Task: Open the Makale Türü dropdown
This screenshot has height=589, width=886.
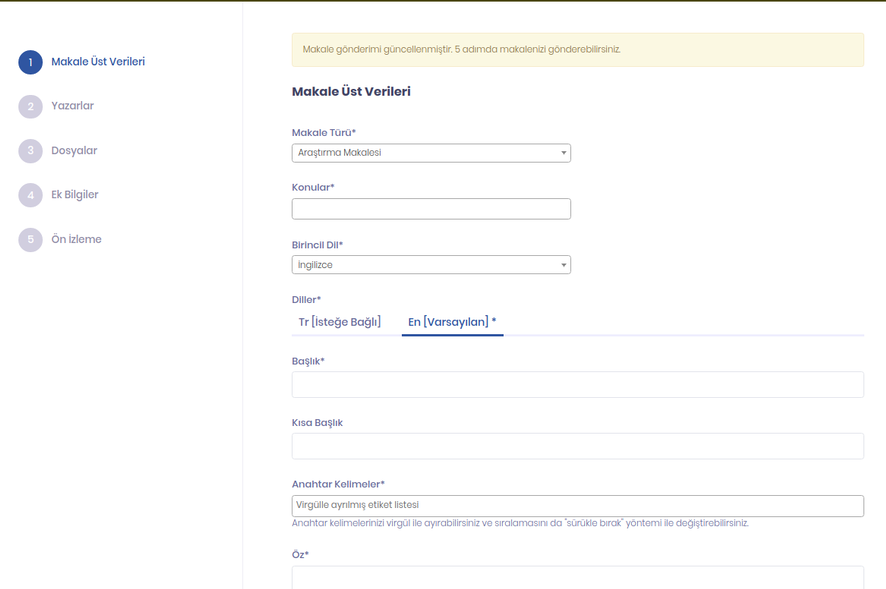Action: [431, 153]
